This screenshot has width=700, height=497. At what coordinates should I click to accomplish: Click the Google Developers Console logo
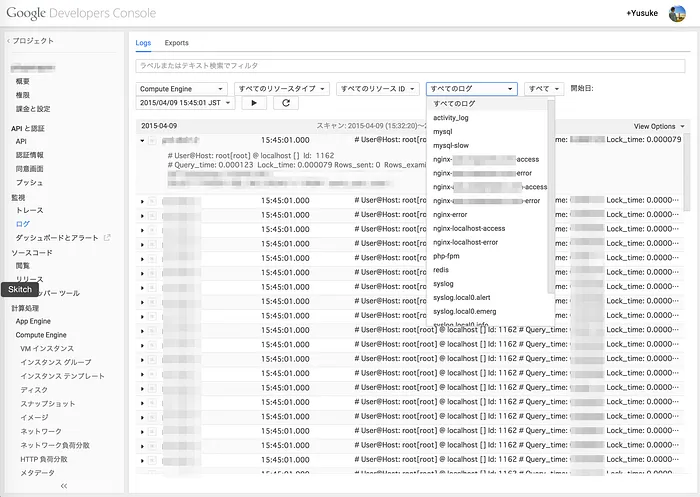81,13
